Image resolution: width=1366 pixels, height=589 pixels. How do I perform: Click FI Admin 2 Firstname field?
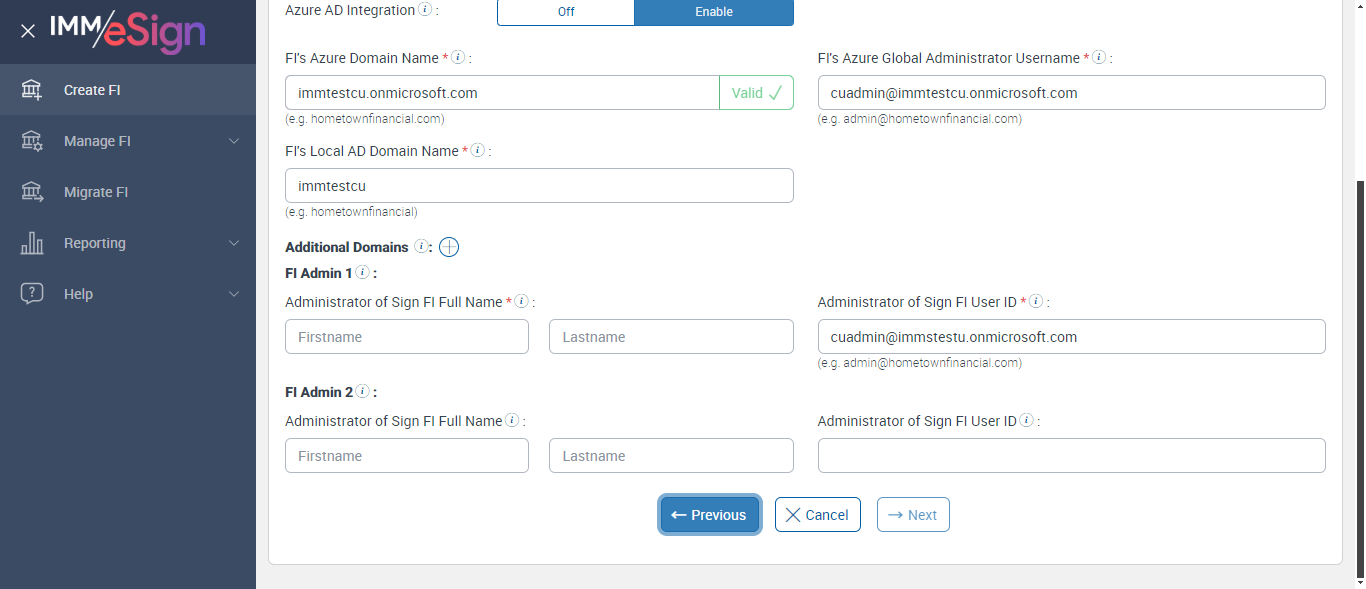[x=407, y=456]
